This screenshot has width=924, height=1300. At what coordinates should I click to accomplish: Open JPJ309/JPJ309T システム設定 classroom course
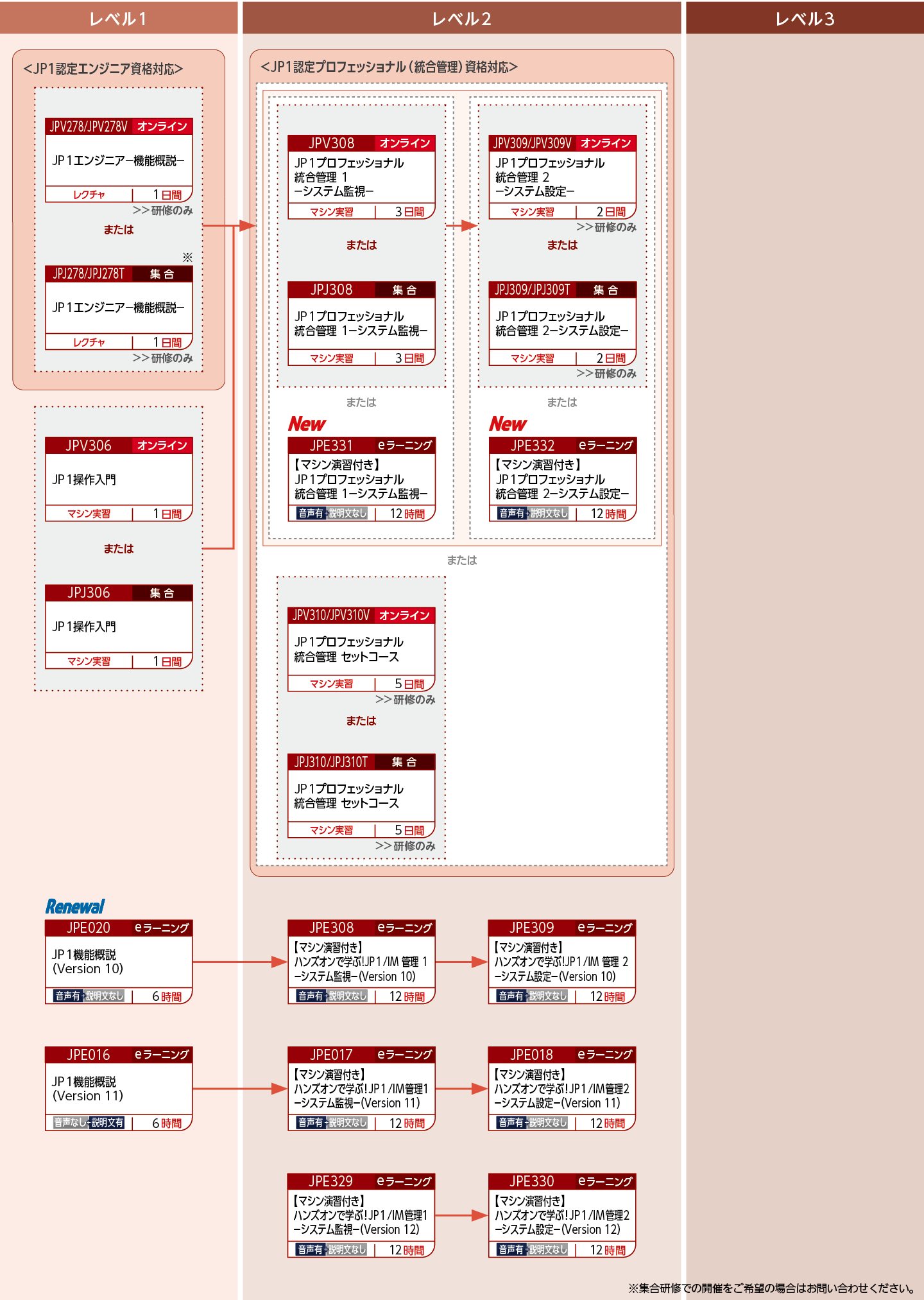click(563, 324)
